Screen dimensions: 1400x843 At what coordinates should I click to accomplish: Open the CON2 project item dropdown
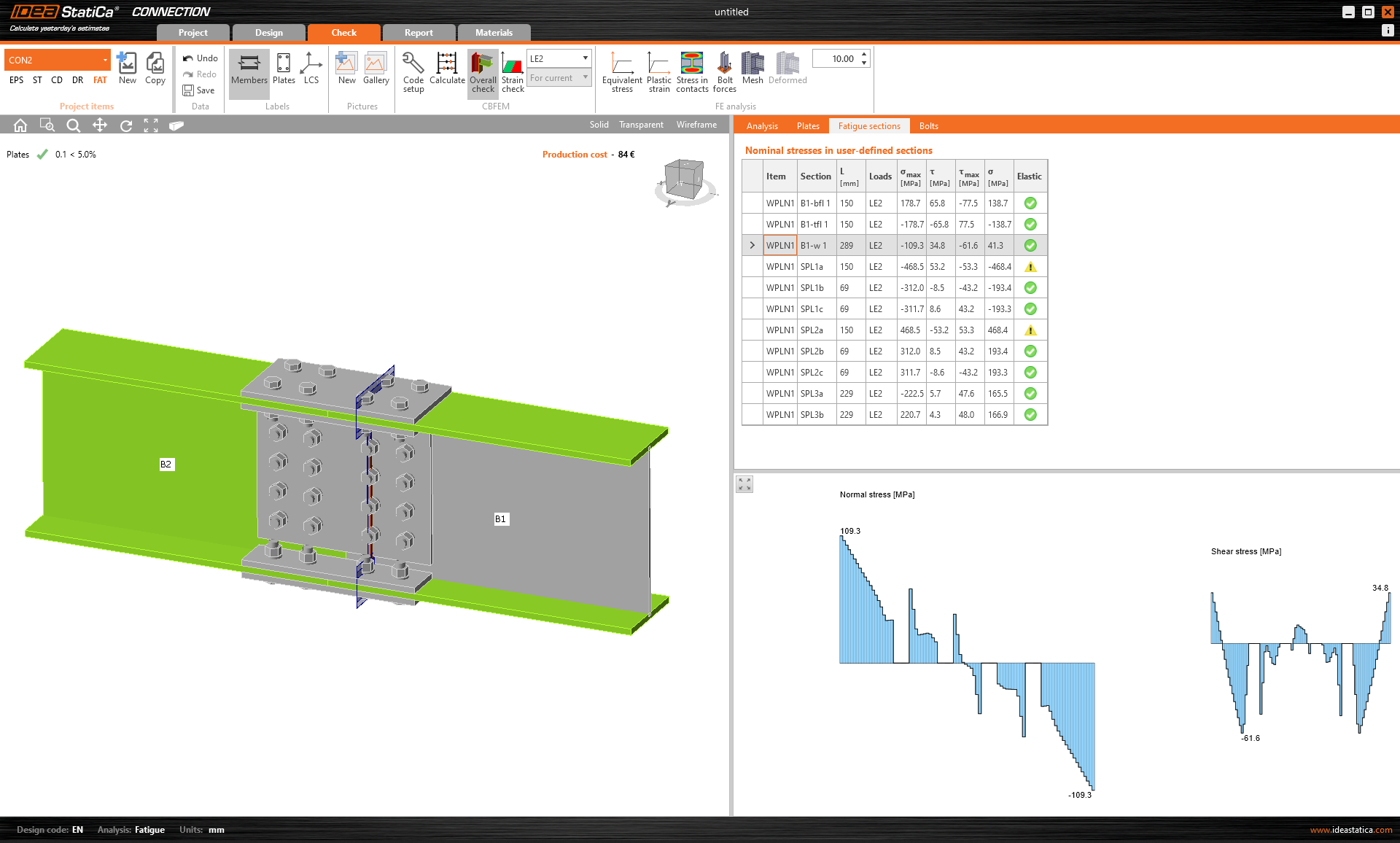click(105, 60)
